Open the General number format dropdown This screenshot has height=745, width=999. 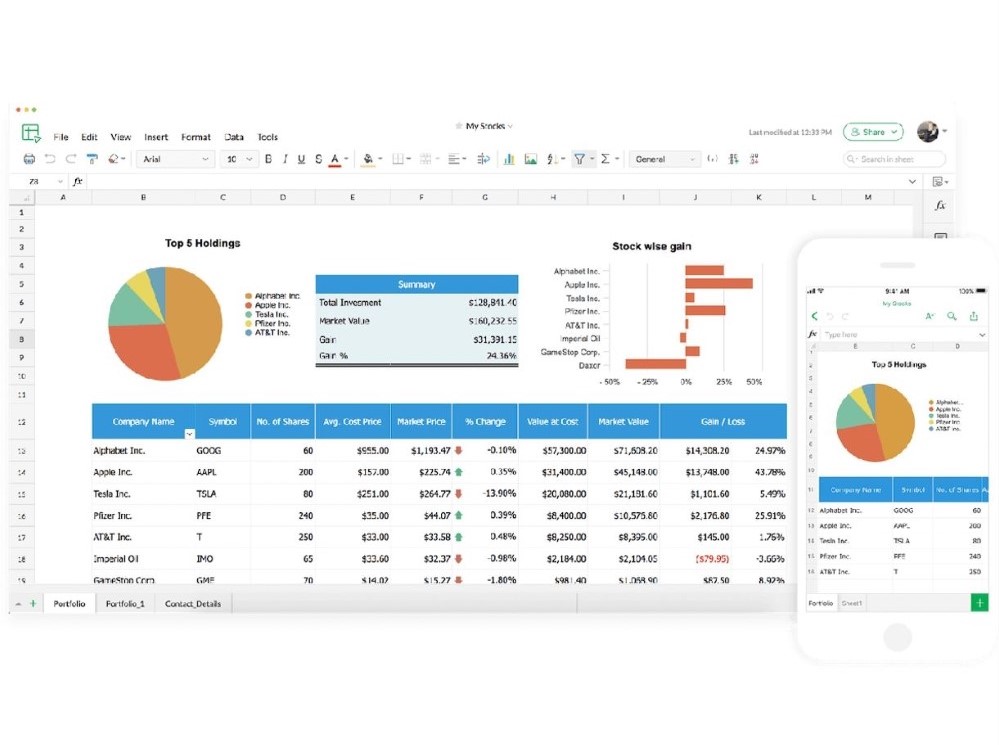click(x=665, y=159)
